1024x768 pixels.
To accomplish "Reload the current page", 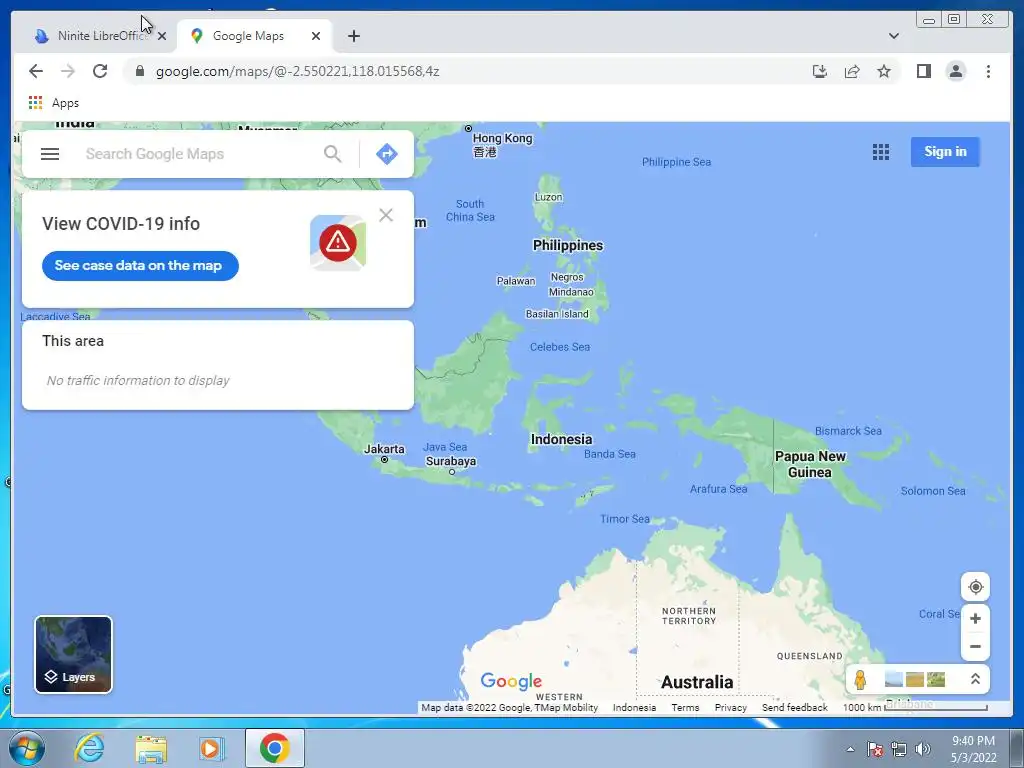I will point(100,71).
